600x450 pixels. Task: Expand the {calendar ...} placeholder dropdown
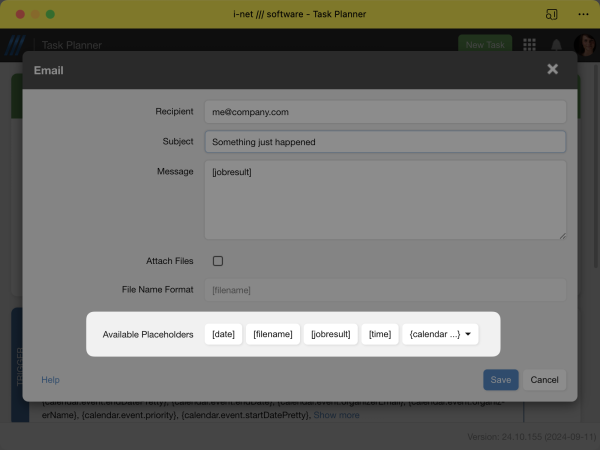coord(440,334)
